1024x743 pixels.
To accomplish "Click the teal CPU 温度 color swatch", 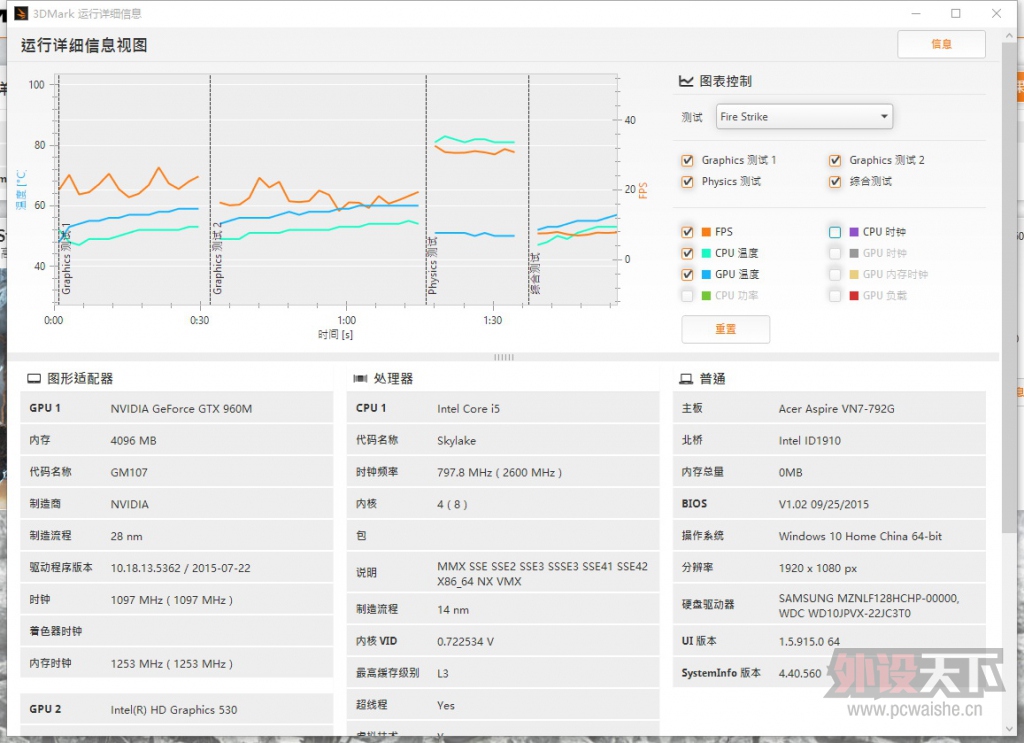I will pyautogui.click(x=706, y=253).
